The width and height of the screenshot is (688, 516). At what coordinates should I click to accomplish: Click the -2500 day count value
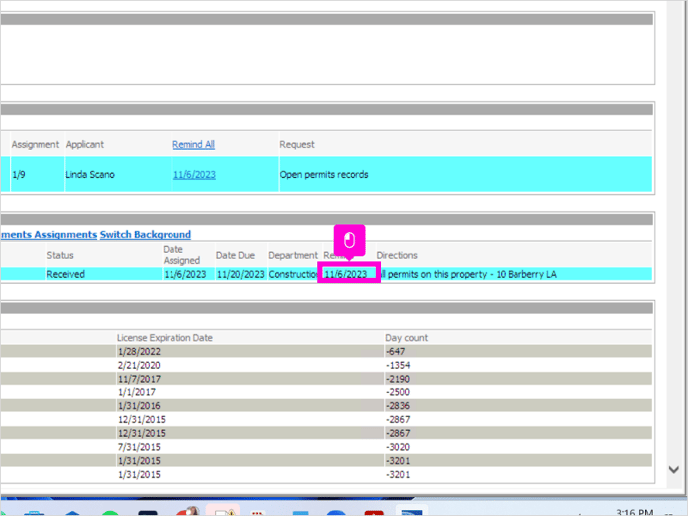398,392
